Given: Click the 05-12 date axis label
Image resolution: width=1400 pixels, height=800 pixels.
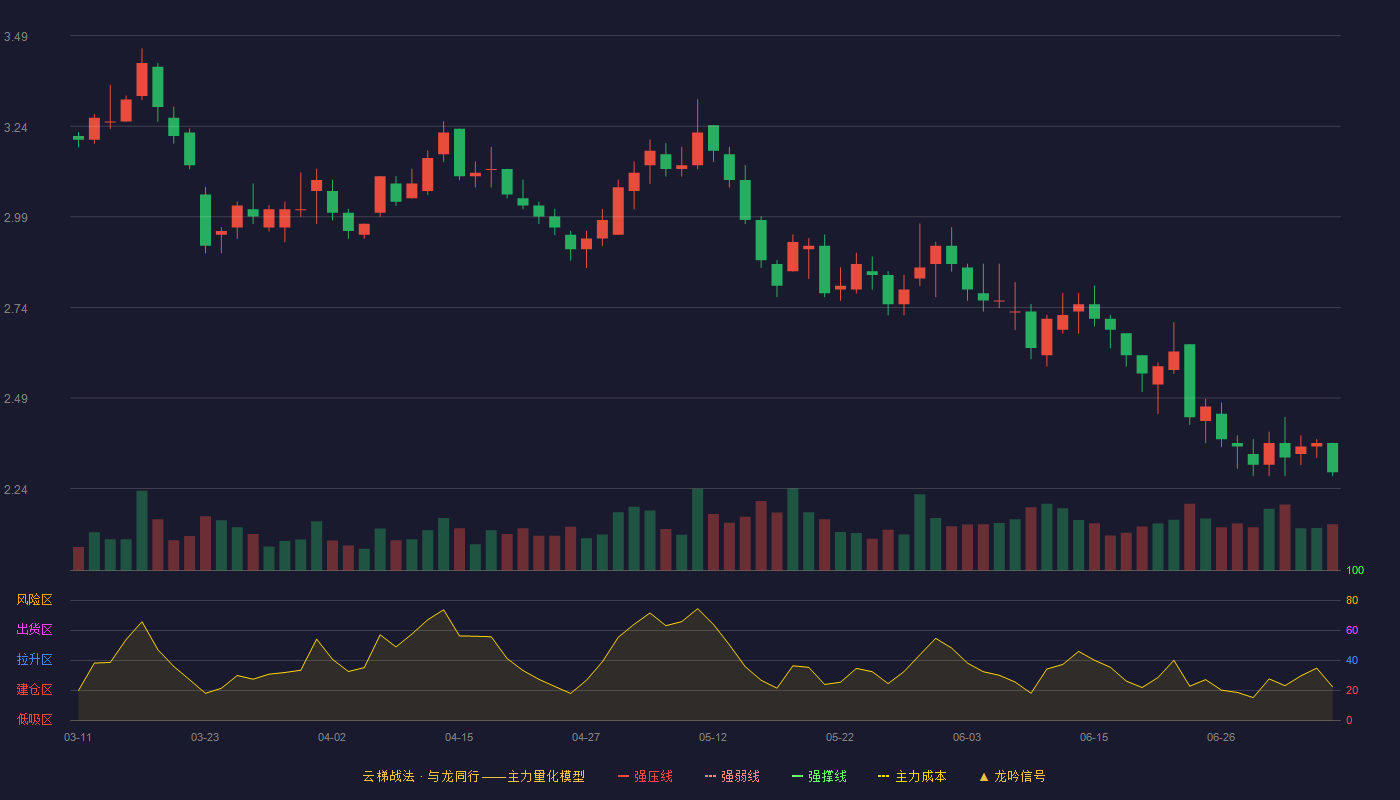Looking at the screenshot, I should [713, 737].
